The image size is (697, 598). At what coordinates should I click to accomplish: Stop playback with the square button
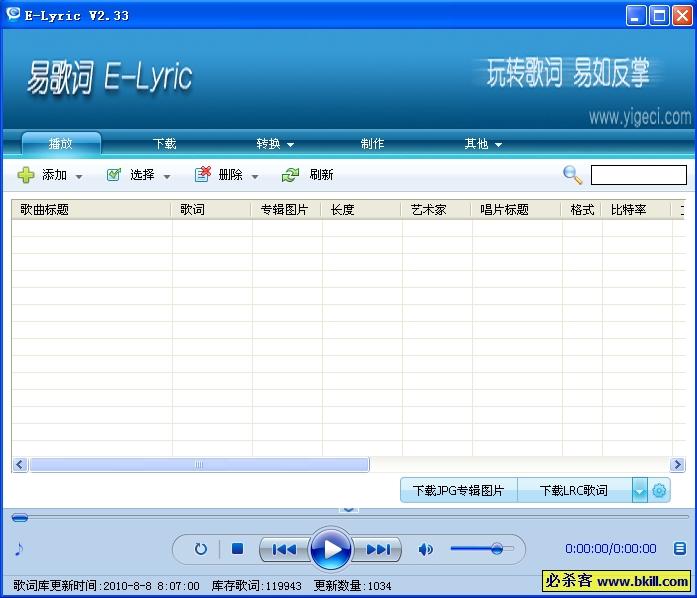237,549
